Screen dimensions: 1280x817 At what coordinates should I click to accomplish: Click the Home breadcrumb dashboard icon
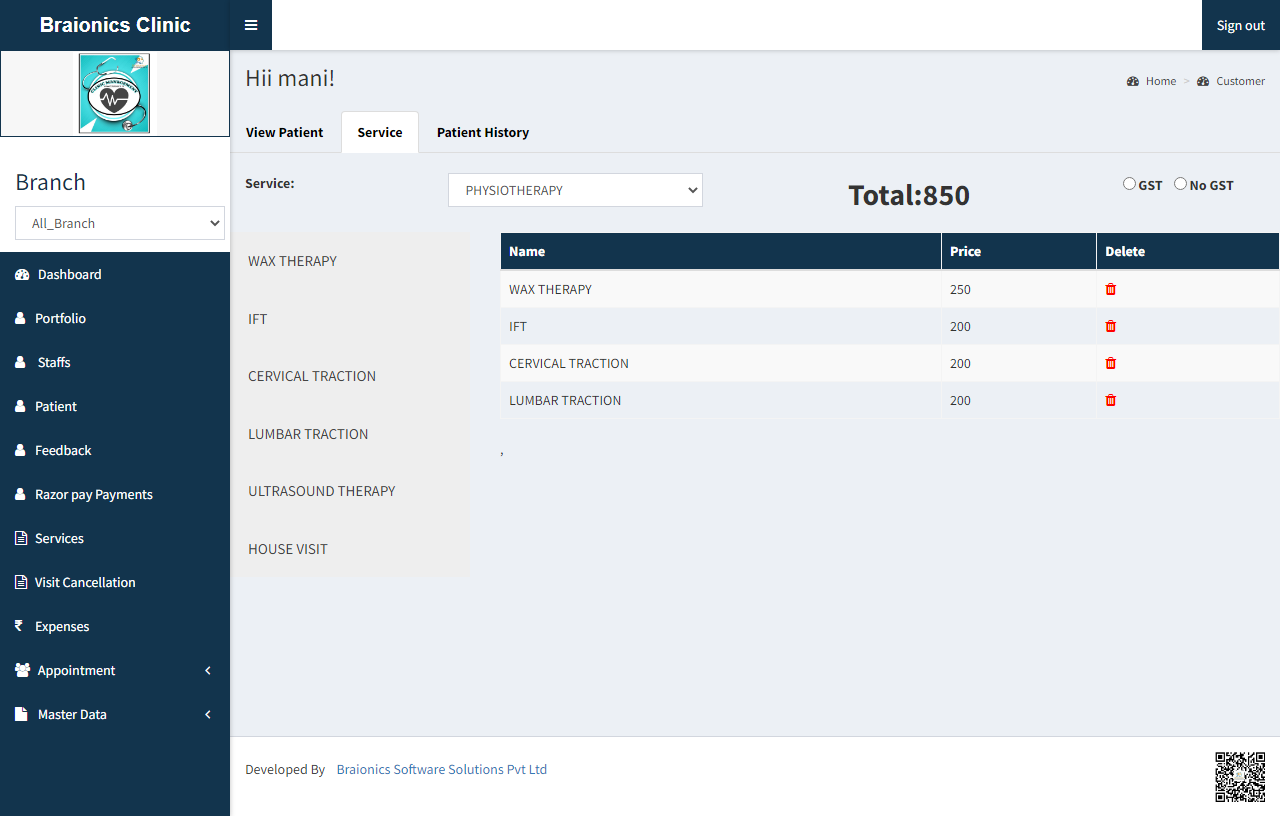1133,81
